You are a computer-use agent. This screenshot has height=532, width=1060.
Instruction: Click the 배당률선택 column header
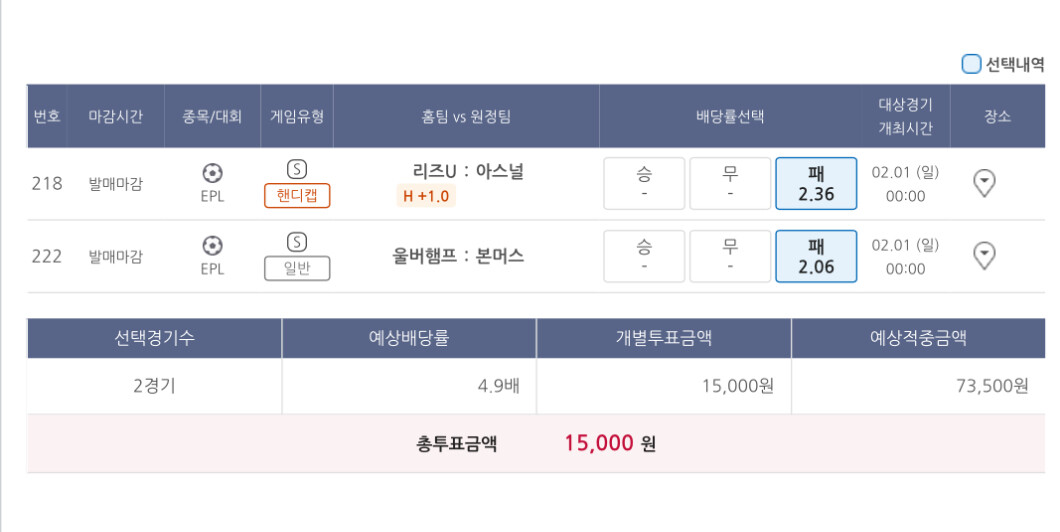click(730, 116)
